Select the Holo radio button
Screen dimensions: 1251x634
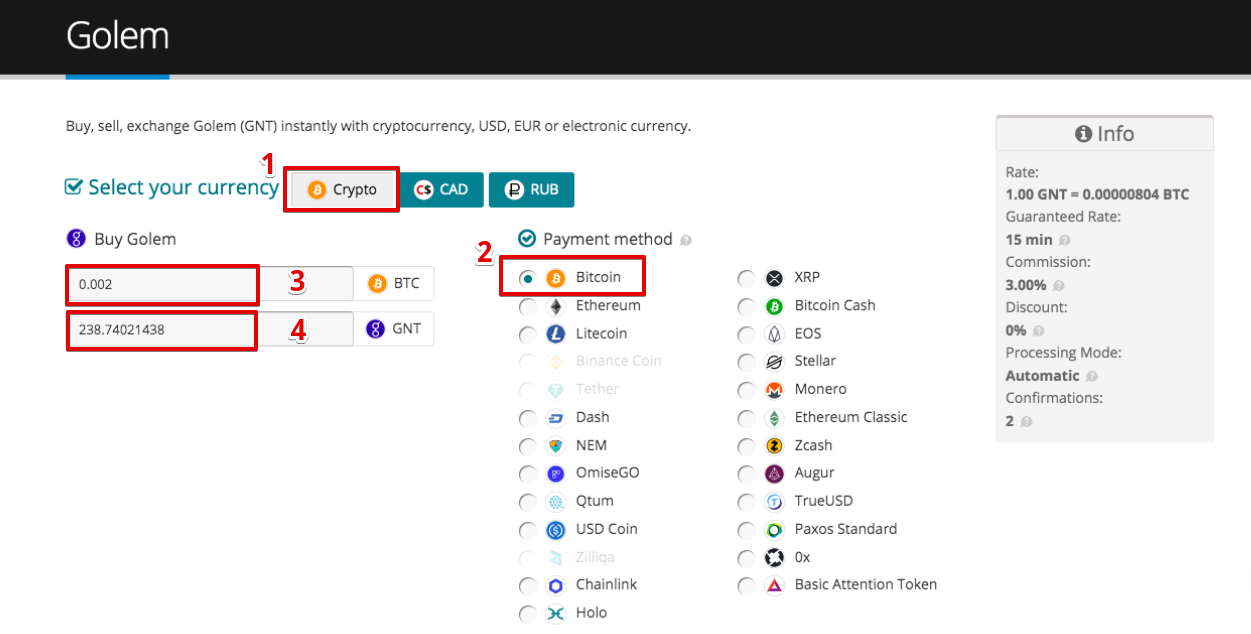527,614
